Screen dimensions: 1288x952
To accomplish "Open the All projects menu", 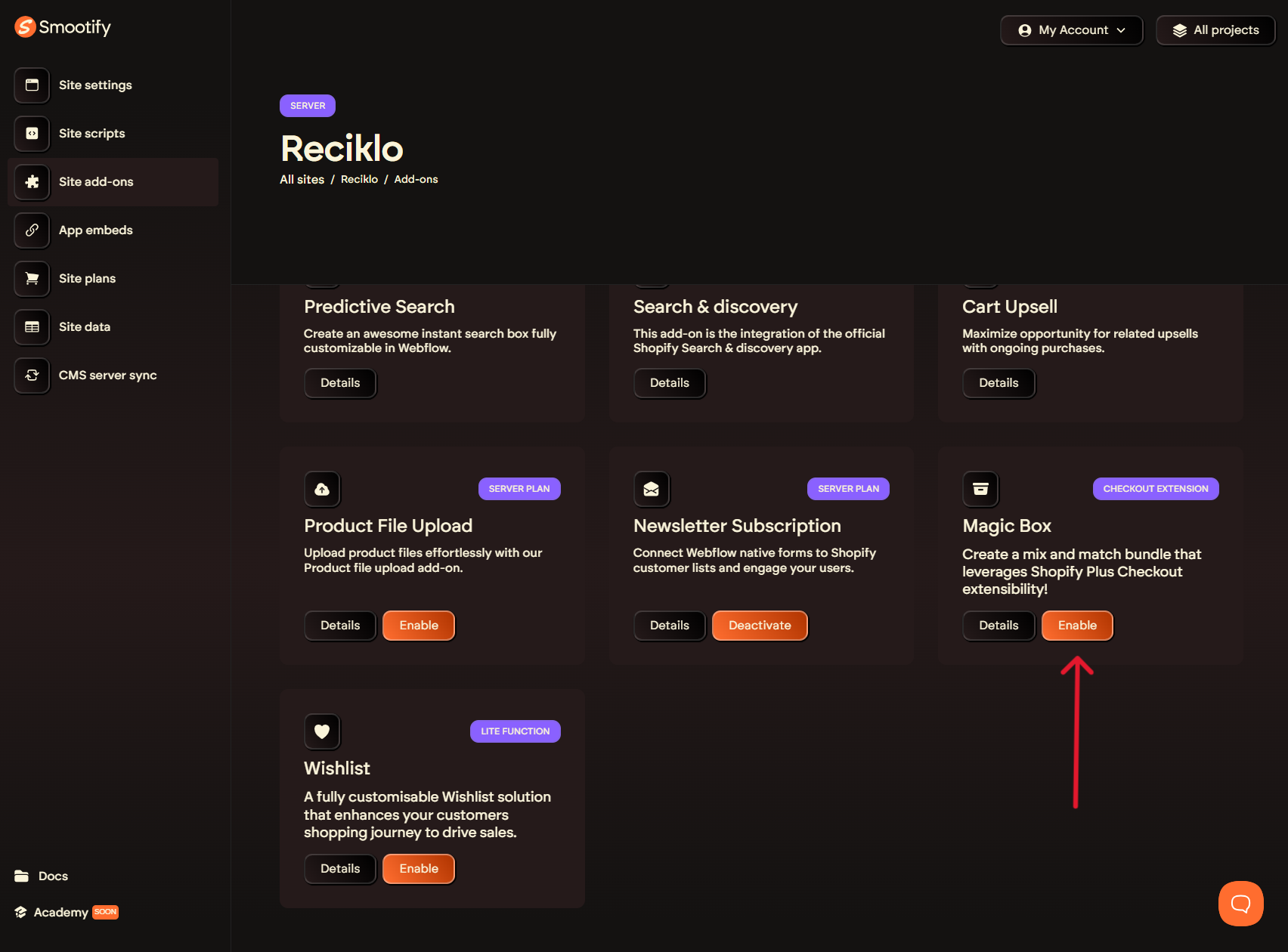I will tap(1215, 30).
